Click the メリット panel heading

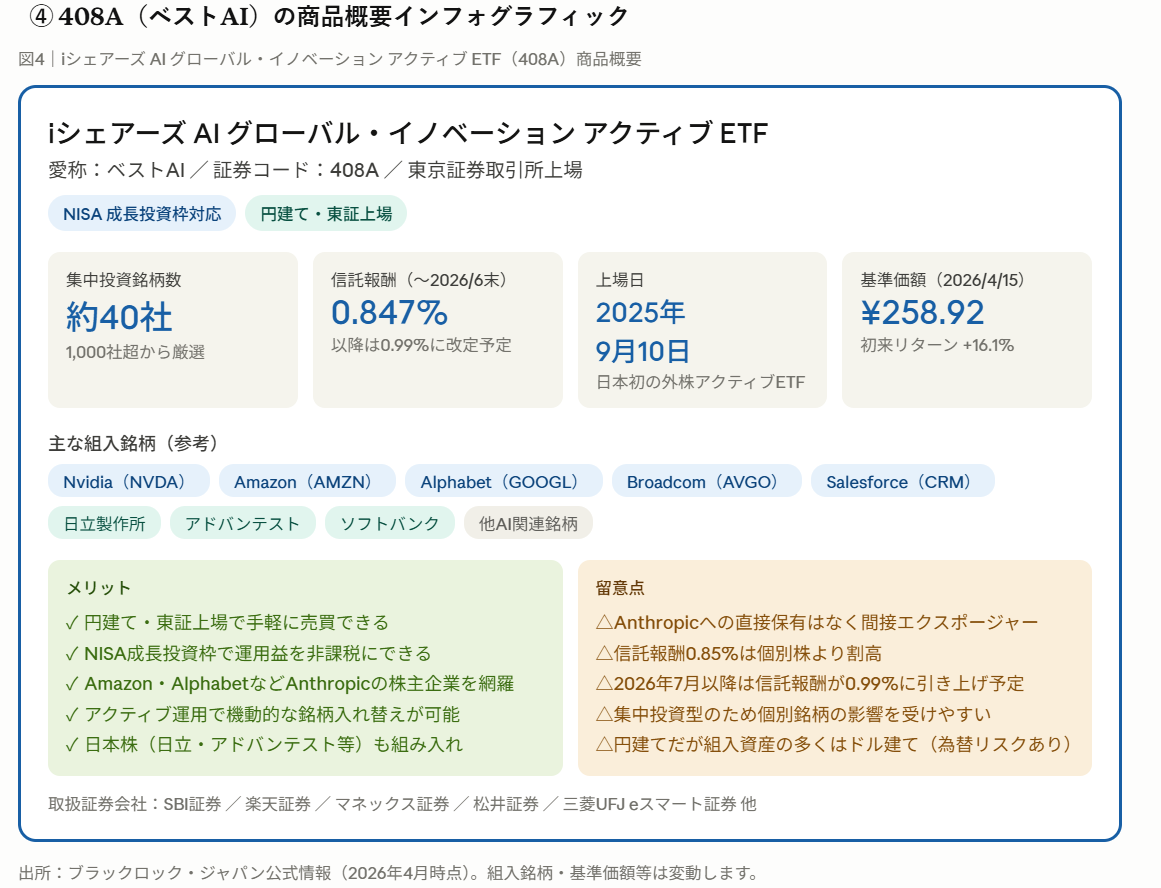(98, 588)
